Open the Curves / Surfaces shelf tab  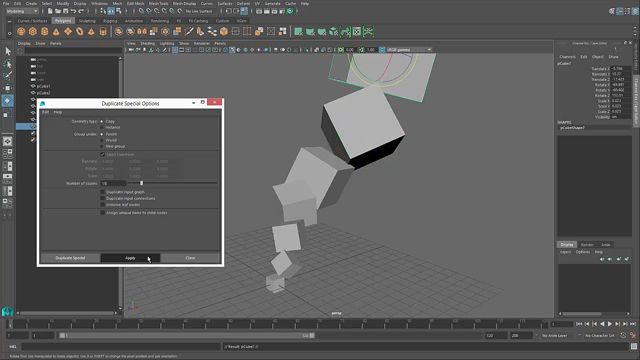point(33,21)
